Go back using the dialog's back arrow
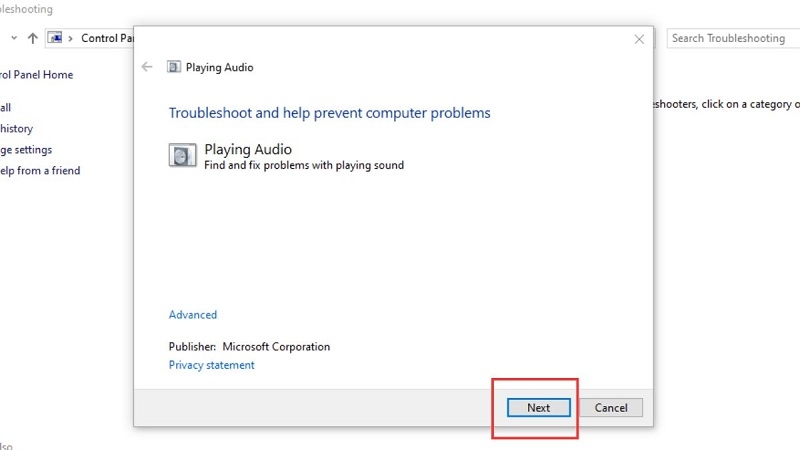The width and height of the screenshot is (800, 450). (148, 67)
